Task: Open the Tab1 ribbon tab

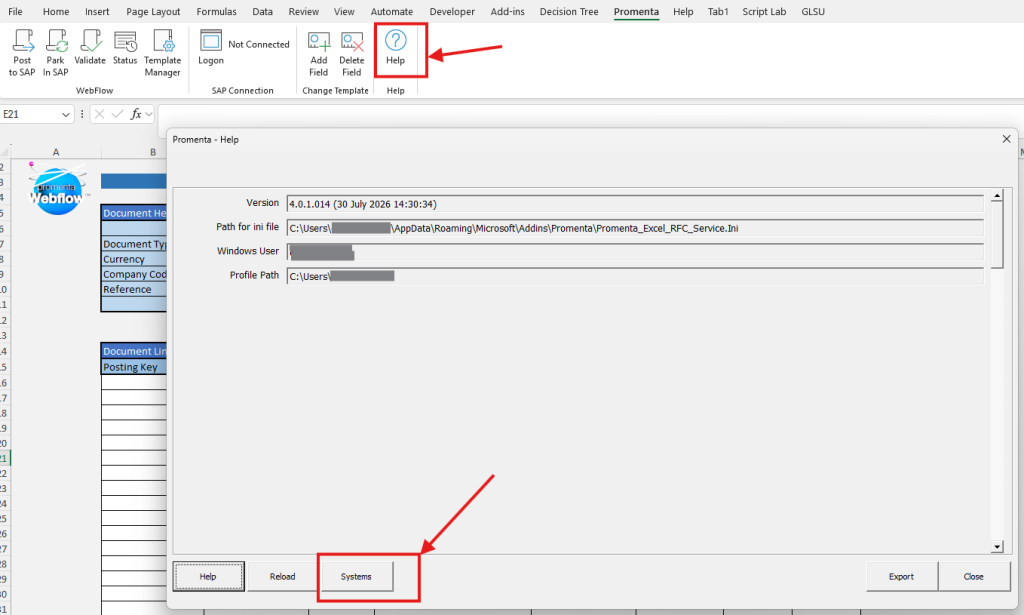Action: coord(718,12)
